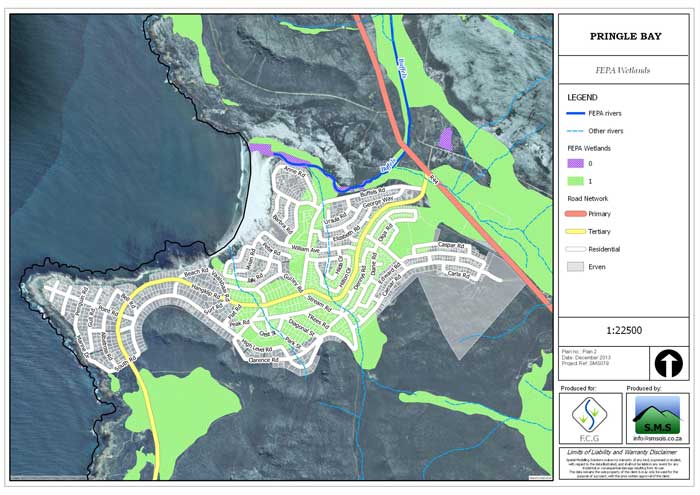Click the PRINGLE BAY title

click(625, 36)
